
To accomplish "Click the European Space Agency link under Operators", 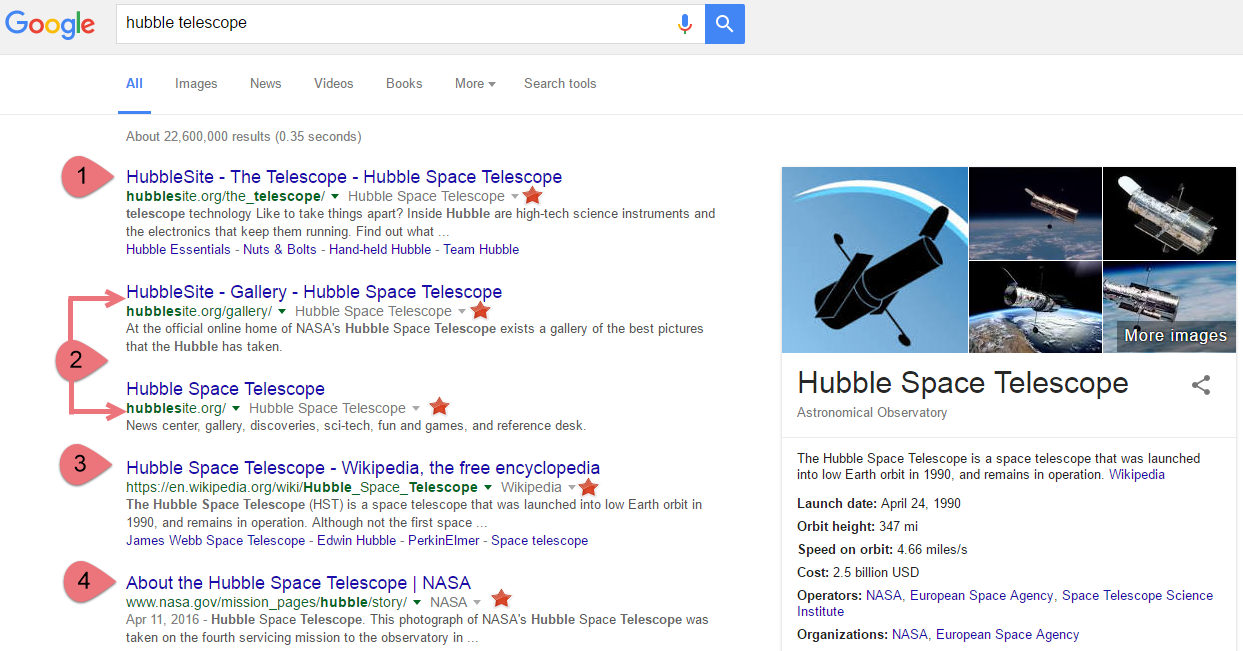I will pos(981,596).
